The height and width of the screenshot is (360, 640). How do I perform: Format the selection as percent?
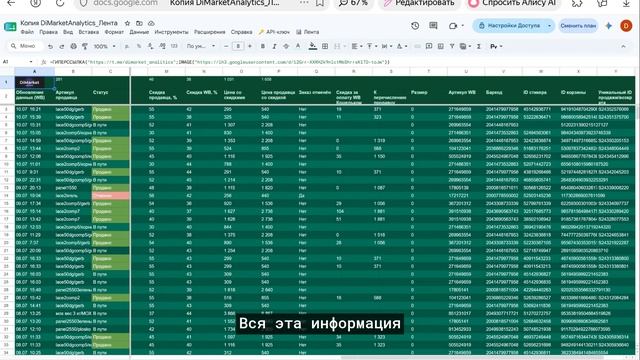click(x=139, y=47)
